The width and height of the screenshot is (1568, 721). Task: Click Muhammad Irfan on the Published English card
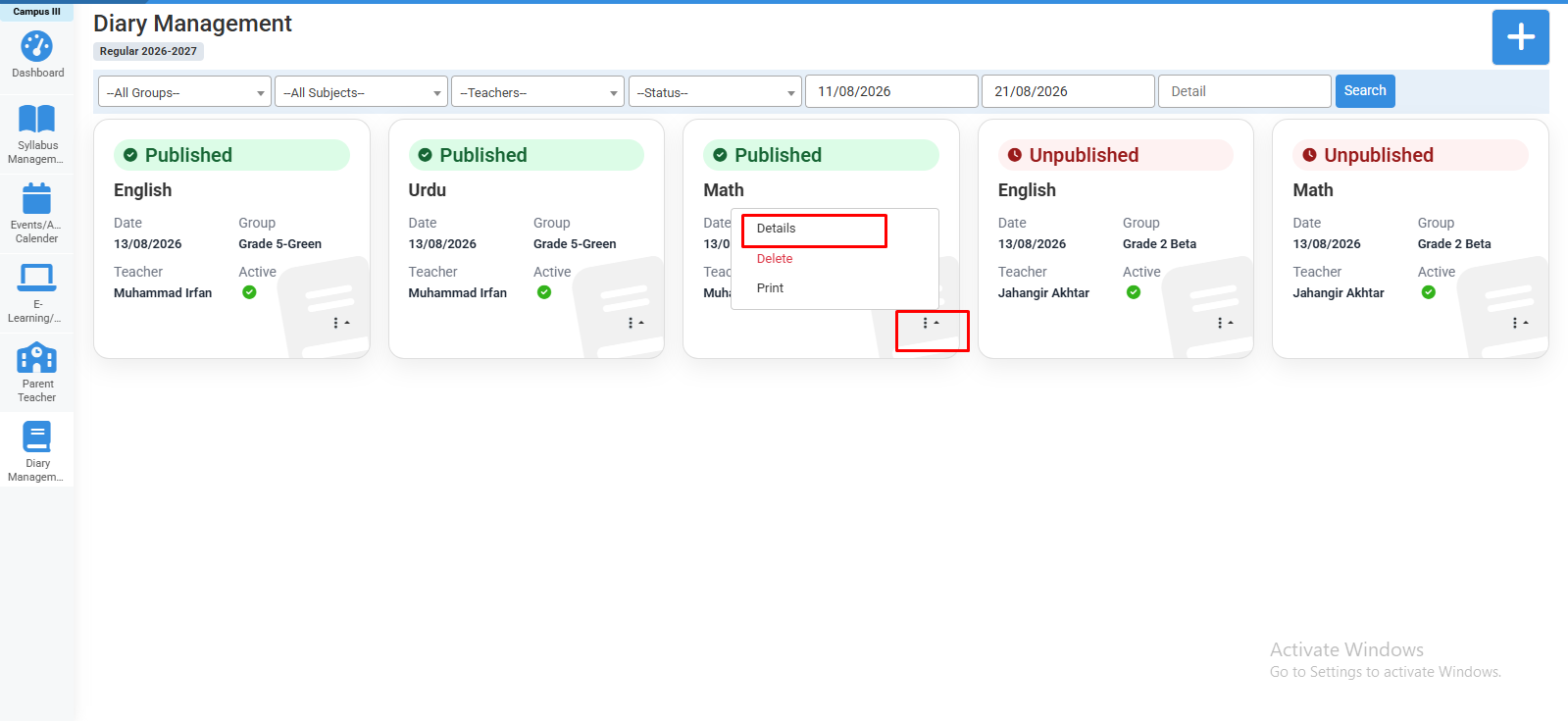pyautogui.click(x=163, y=293)
